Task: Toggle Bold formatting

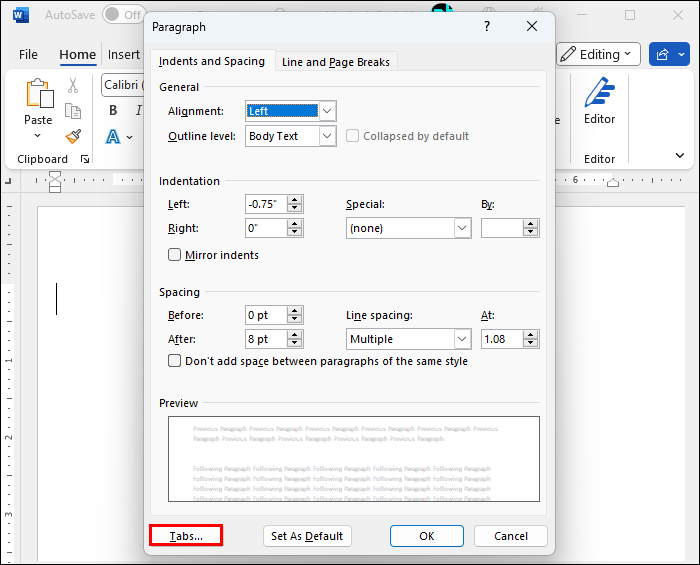Action: pyautogui.click(x=113, y=110)
